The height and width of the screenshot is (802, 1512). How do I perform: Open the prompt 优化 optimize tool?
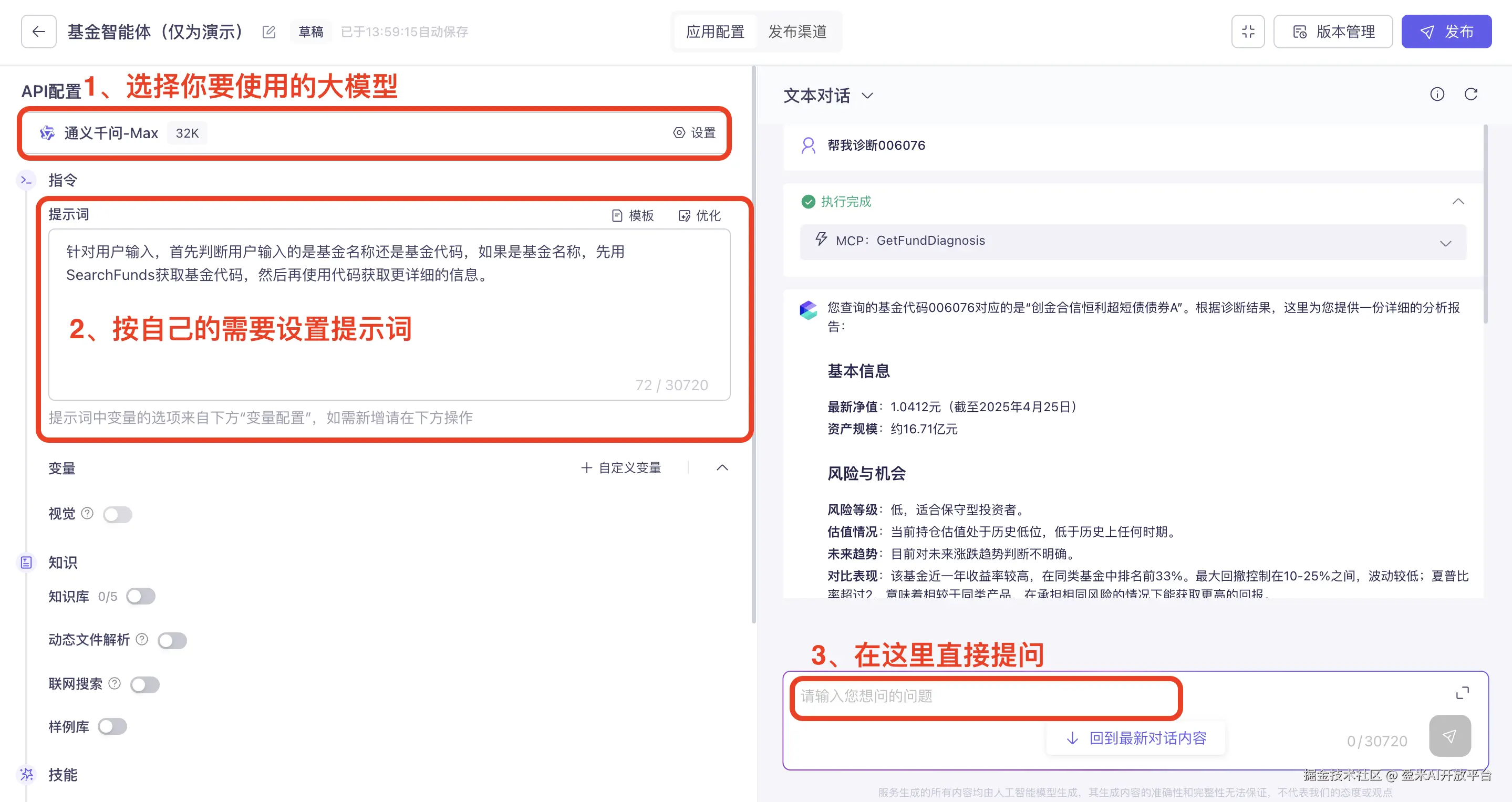tap(700, 216)
